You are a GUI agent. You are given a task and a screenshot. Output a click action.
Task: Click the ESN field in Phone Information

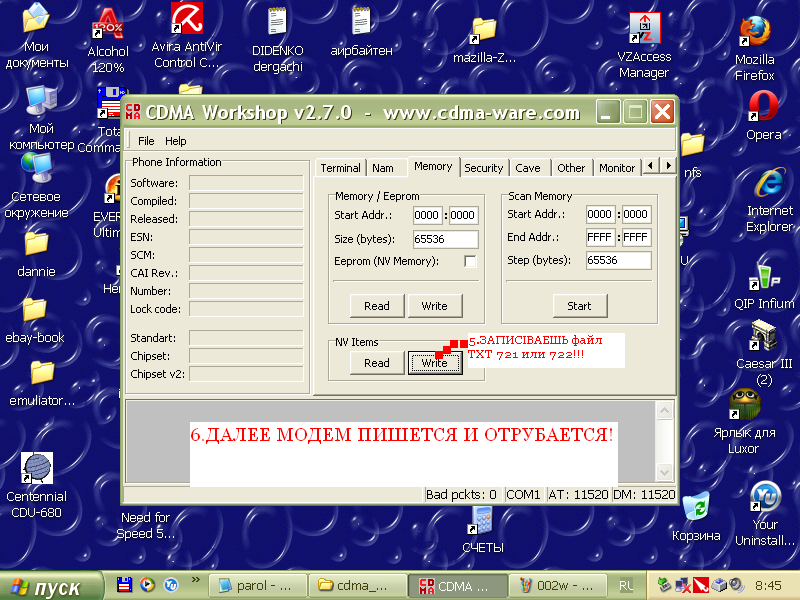[247, 237]
